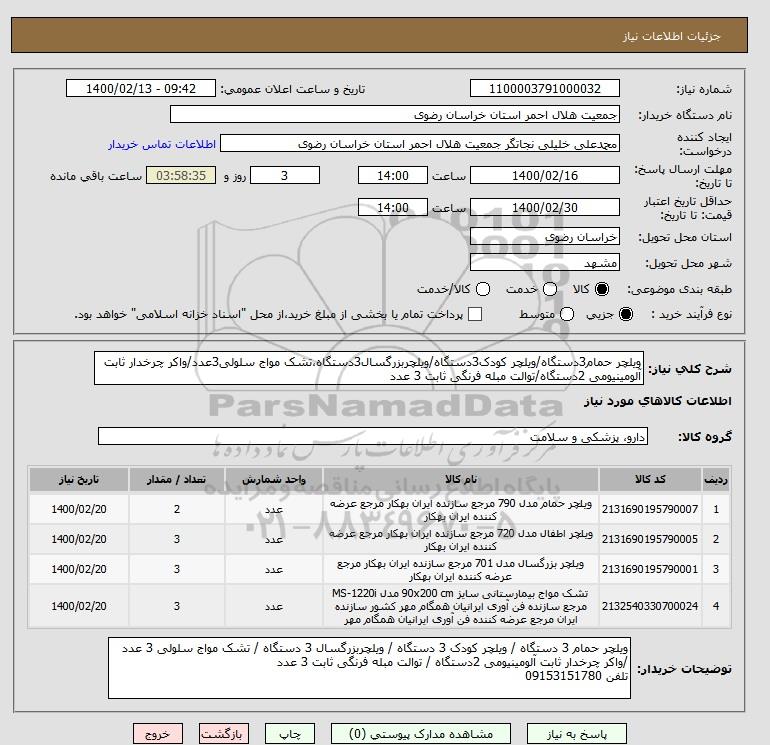
Task: Click ویلچر حمام مدل 790 item name
Action: 461,510
